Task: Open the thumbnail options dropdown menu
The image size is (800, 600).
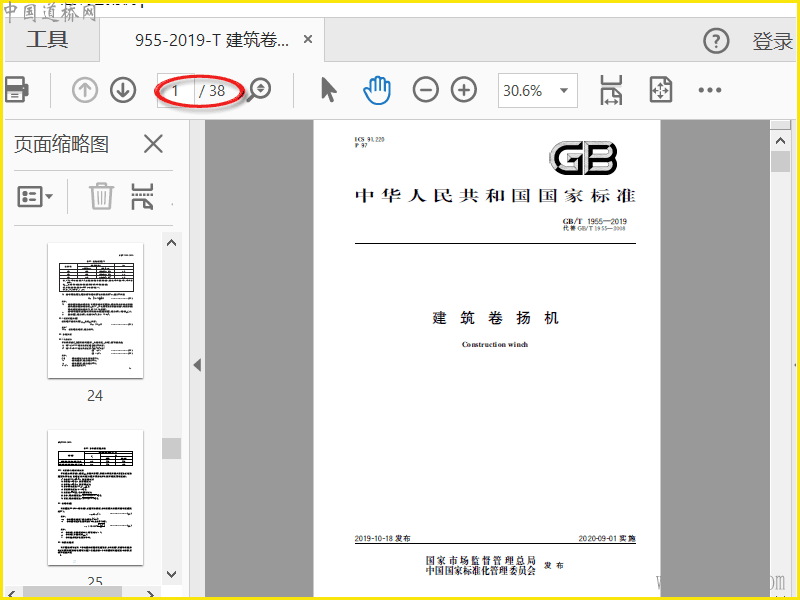Action: [35, 196]
